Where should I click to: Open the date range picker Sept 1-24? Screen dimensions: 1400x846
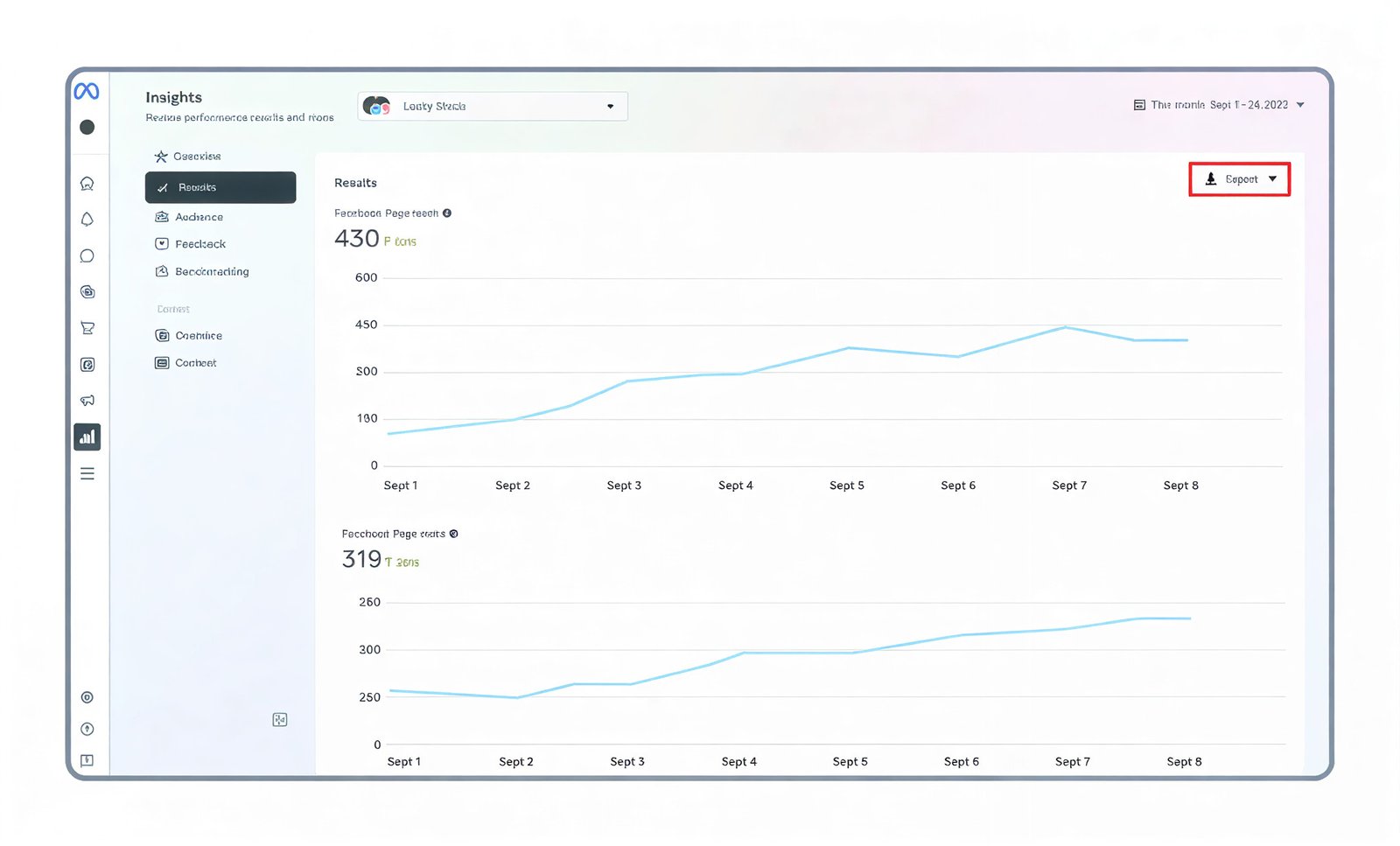[x=1219, y=105]
